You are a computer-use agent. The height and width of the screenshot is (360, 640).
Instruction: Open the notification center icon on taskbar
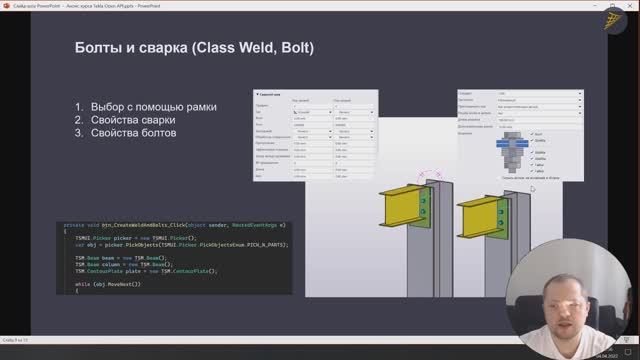point(628,352)
